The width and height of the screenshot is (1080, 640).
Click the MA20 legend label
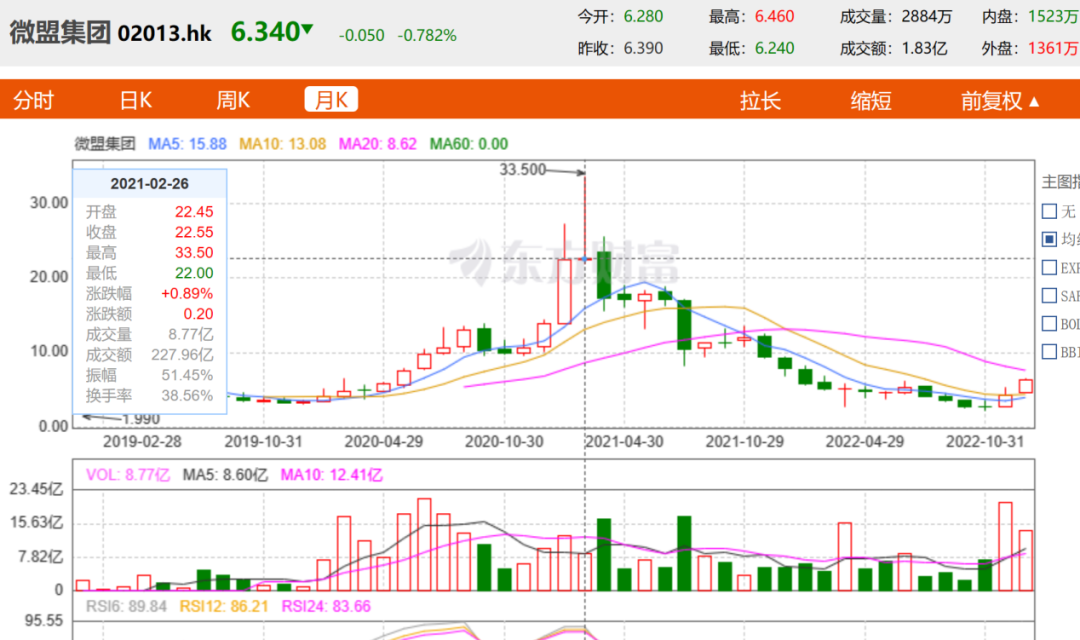377,144
